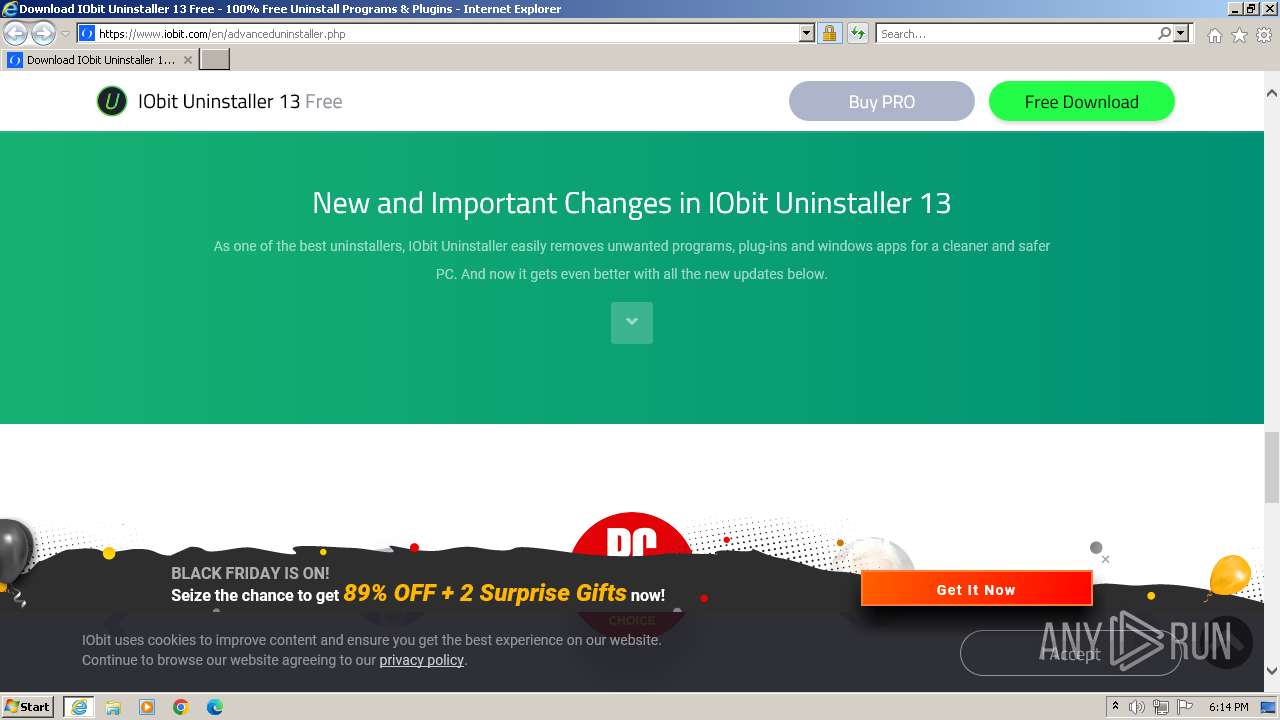The image size is (1280, 720).
Task: Click the iobit.com address bar URL
Action: pos(222,33)
